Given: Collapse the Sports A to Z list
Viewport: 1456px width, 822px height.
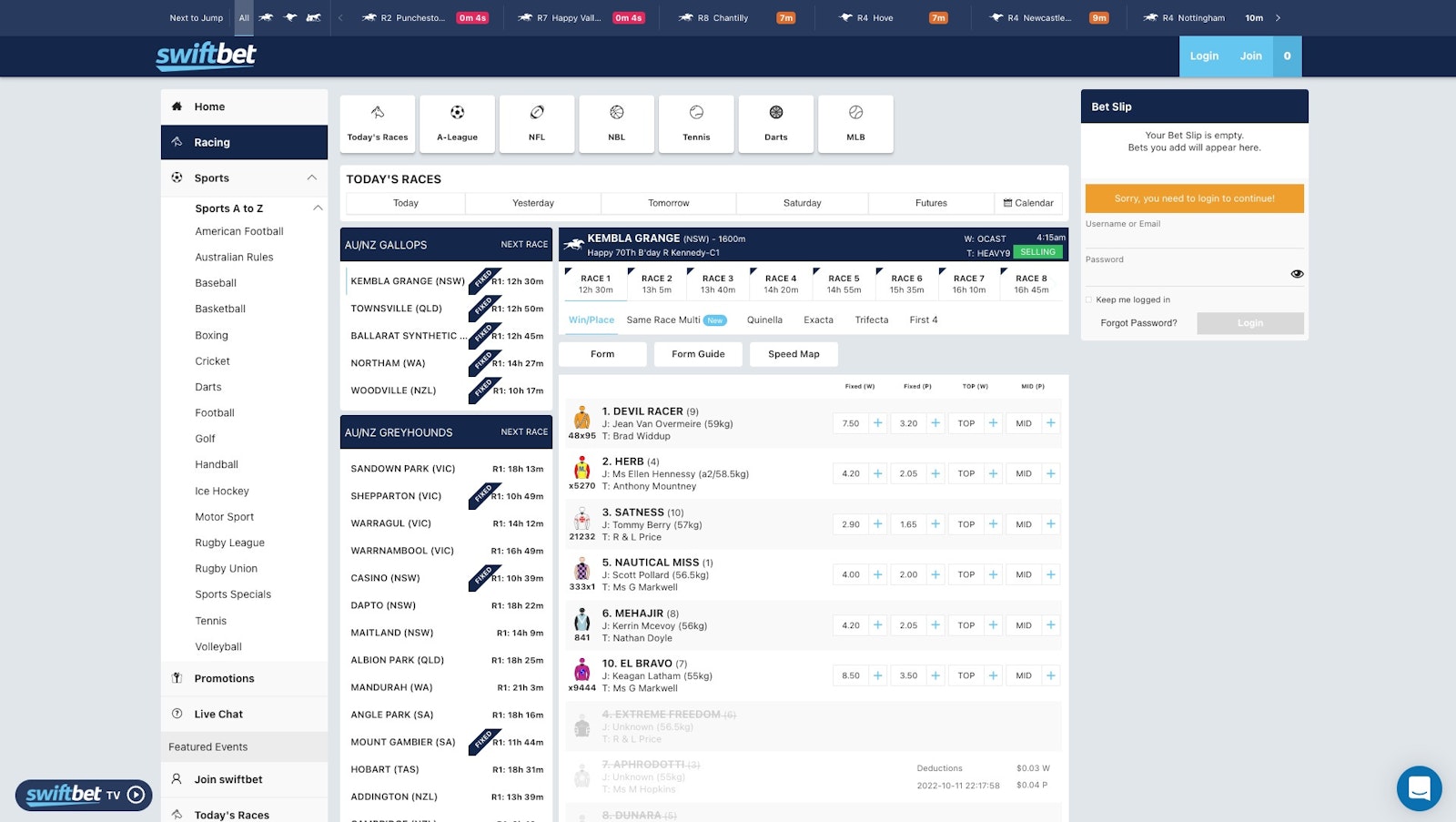Looking at the screenshot, I should [318, 208].
